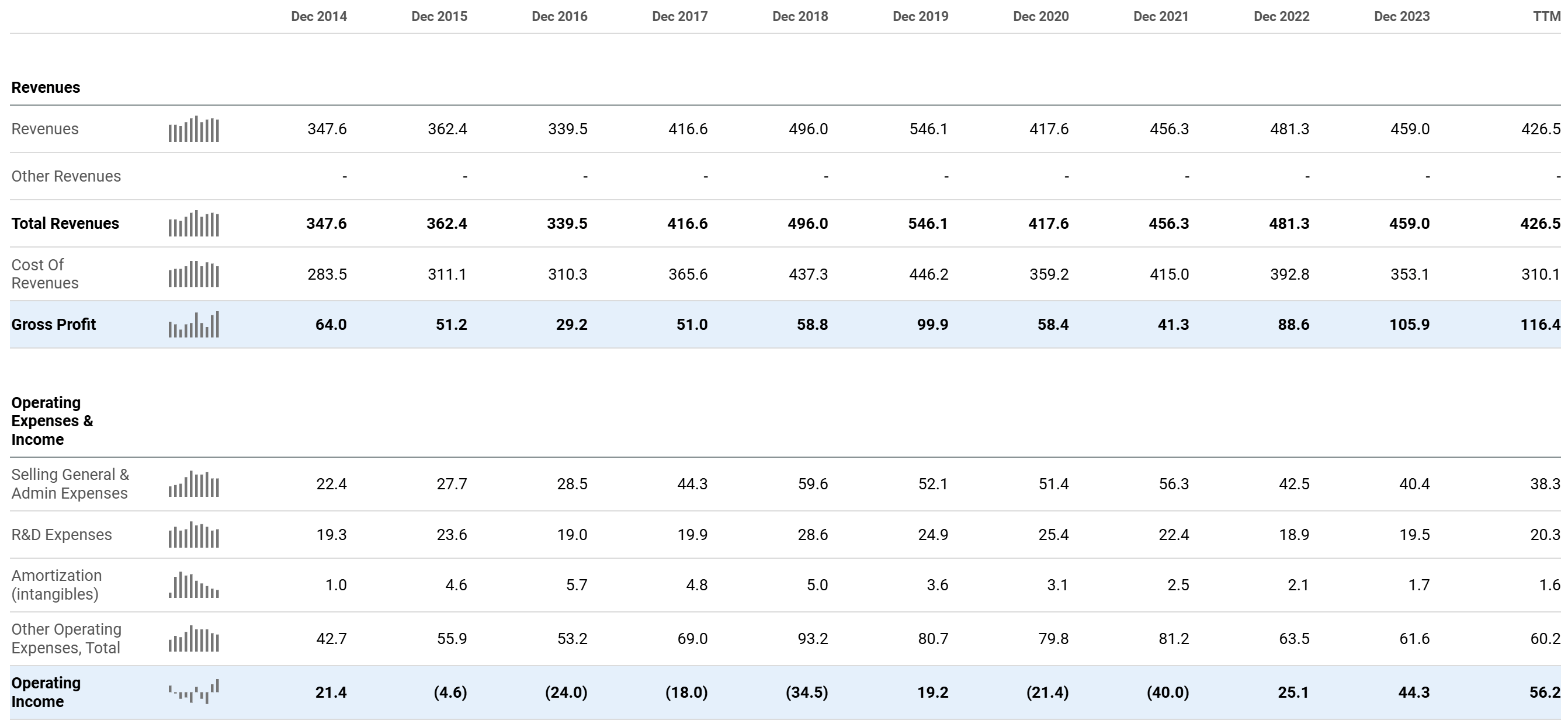Click the Gross Profit row label
1568x724 pixels.
[x=54, y=324]
